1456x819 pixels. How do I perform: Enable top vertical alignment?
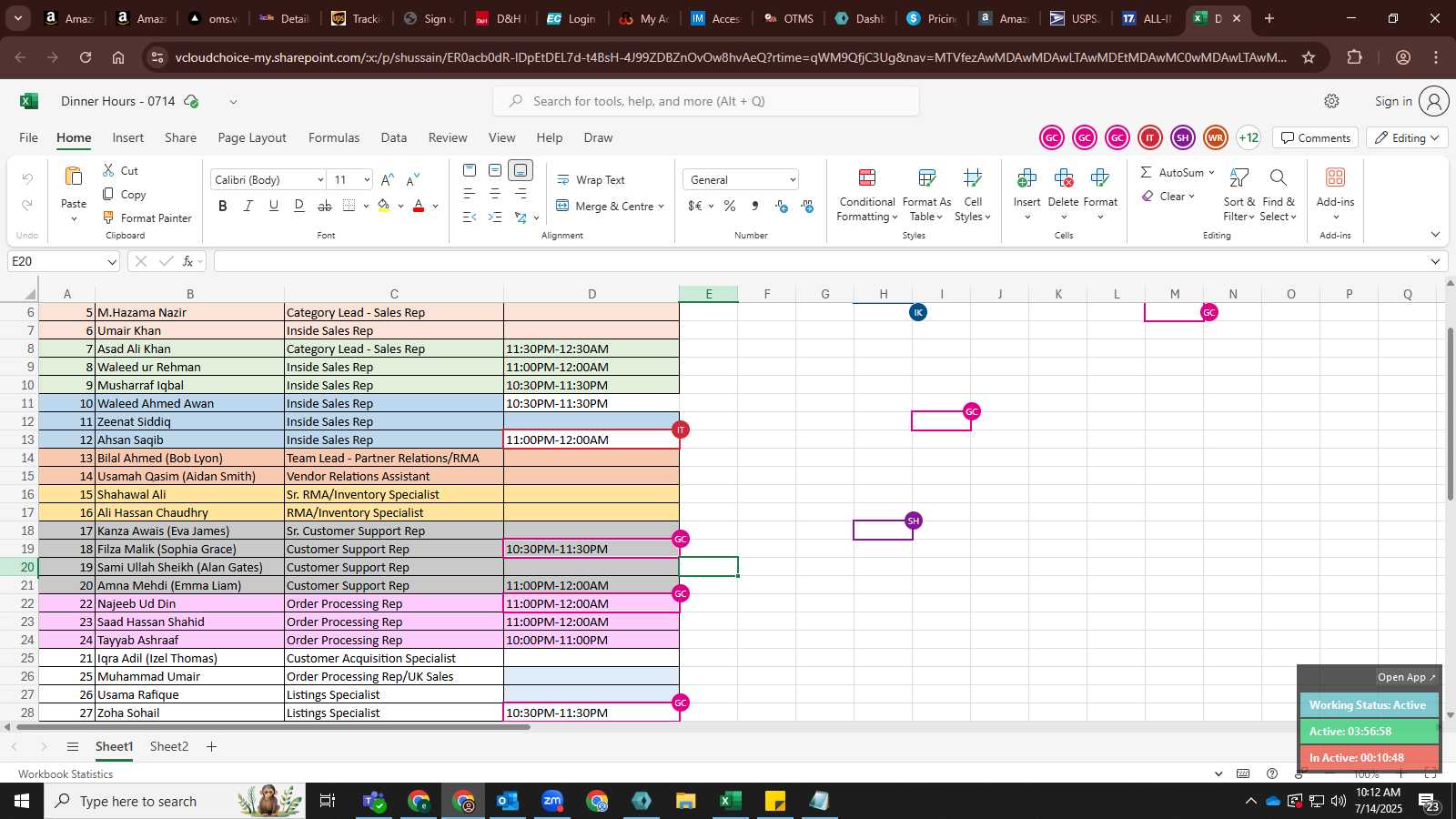click(470, 170)
